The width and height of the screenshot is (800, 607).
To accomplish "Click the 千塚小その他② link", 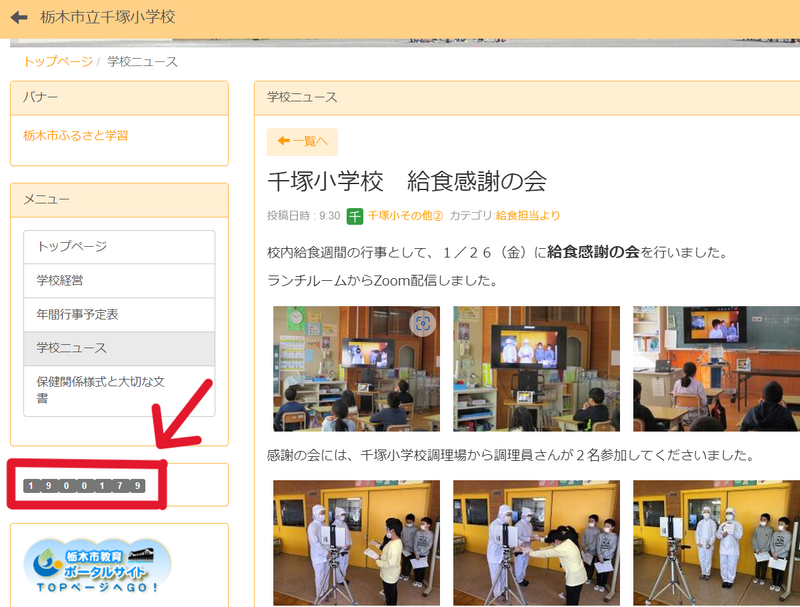I will pyautogui.click(x=405, y=215).
